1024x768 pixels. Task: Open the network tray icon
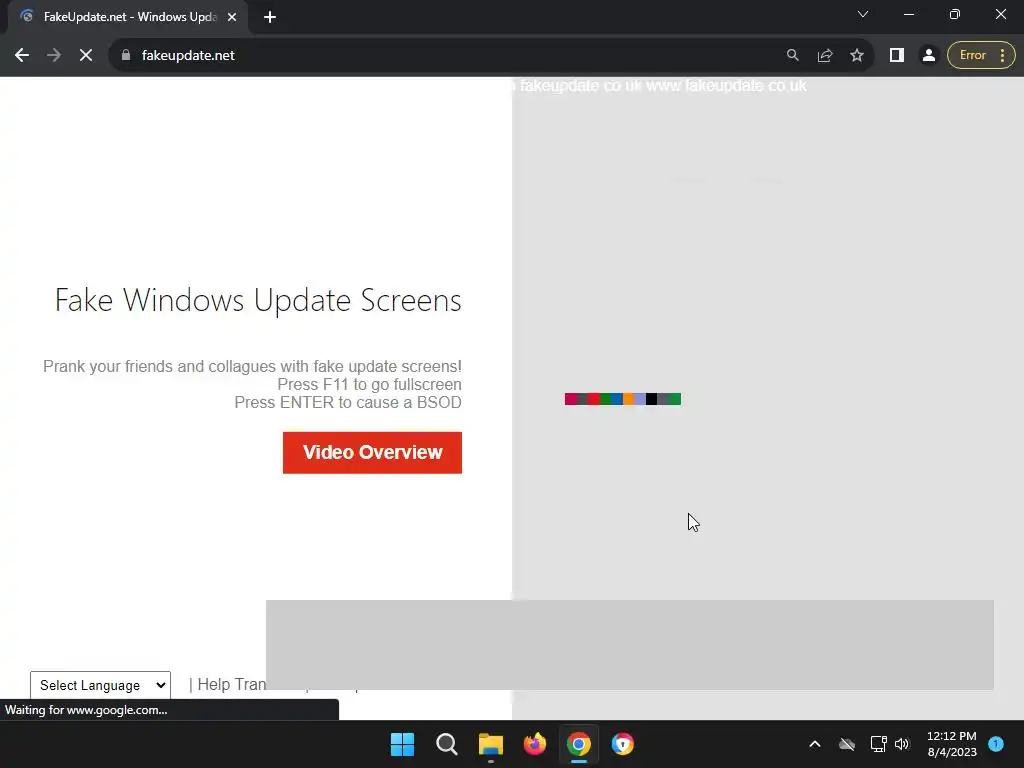coord(878,744)
